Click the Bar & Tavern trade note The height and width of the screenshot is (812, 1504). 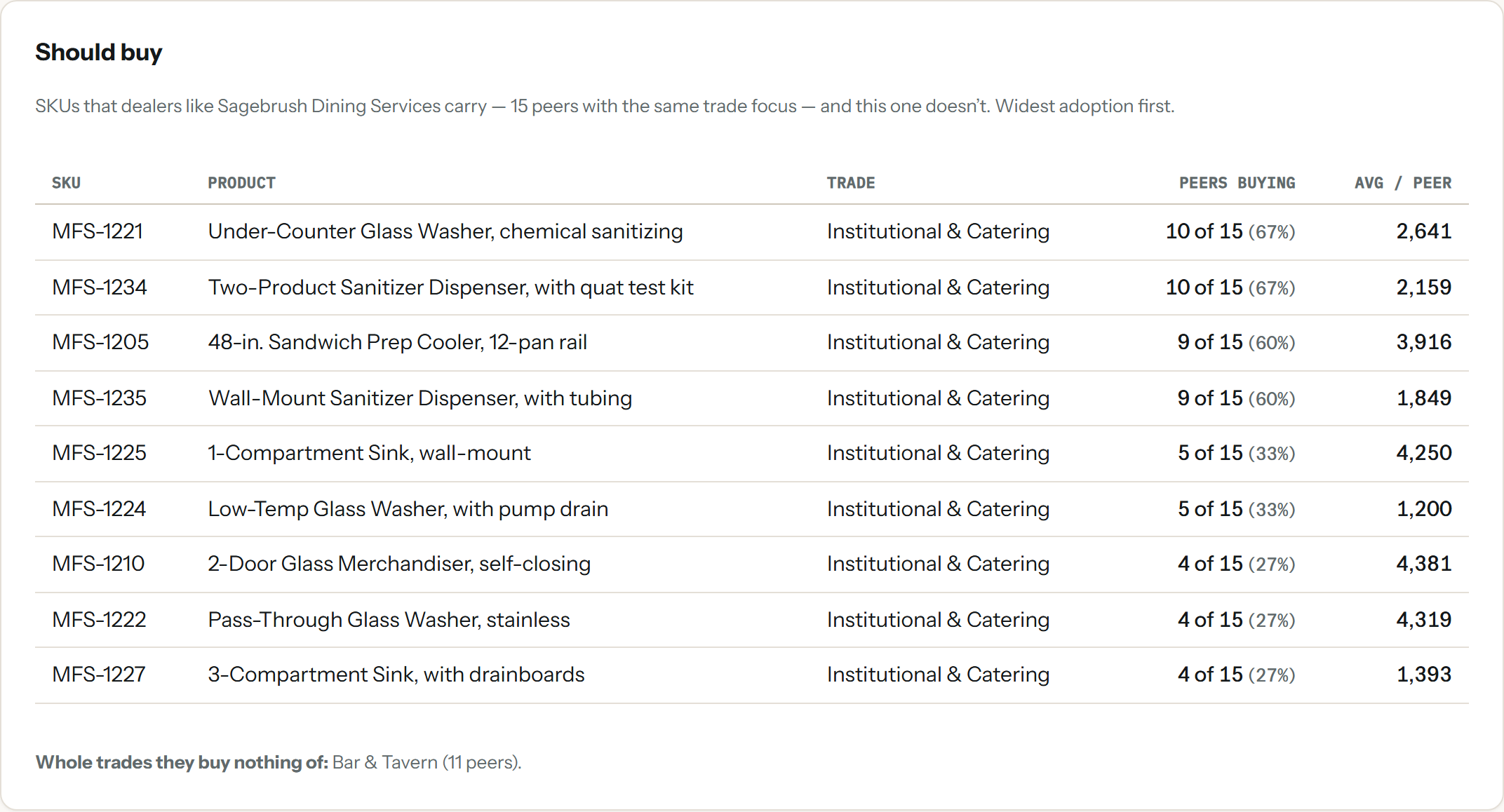(427, 762)
